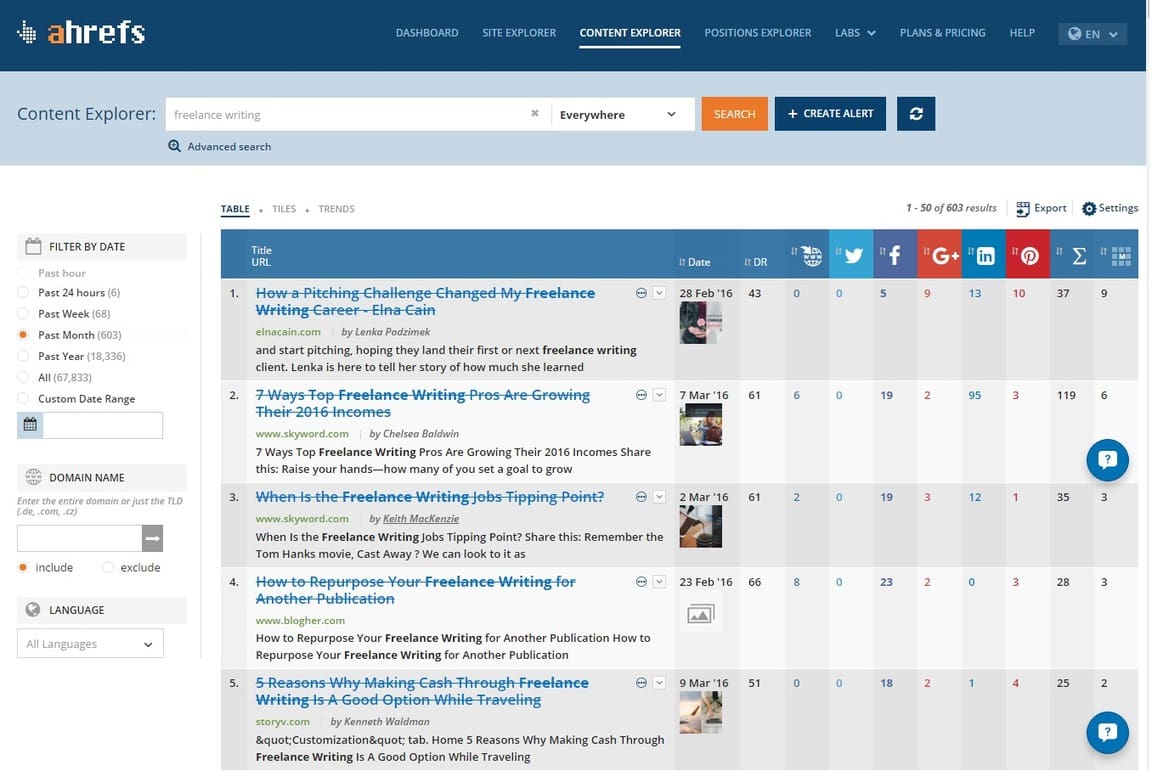Image resolution: width=1152 pixels, height=771 pixels.
Task: Open the Settings gear above the table
Action: point(1110,208)
